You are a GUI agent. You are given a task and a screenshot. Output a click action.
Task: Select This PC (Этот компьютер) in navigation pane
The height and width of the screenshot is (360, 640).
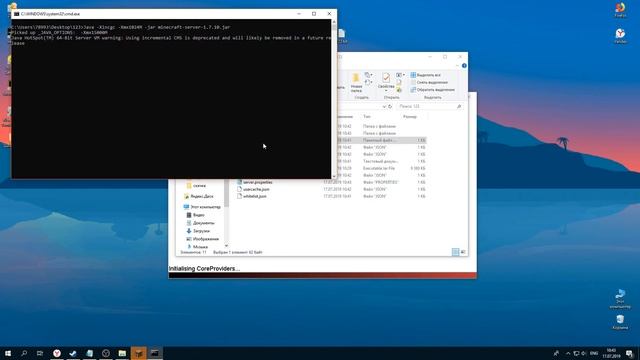pos(202,207)
